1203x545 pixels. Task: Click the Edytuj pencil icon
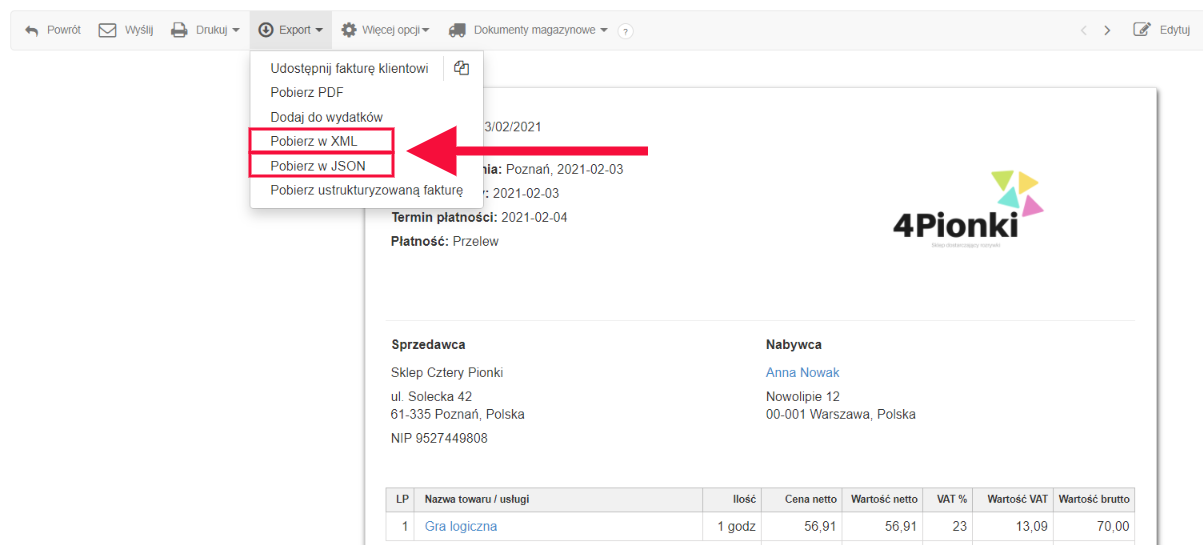pyautogui.click(x=1142, y=30)
